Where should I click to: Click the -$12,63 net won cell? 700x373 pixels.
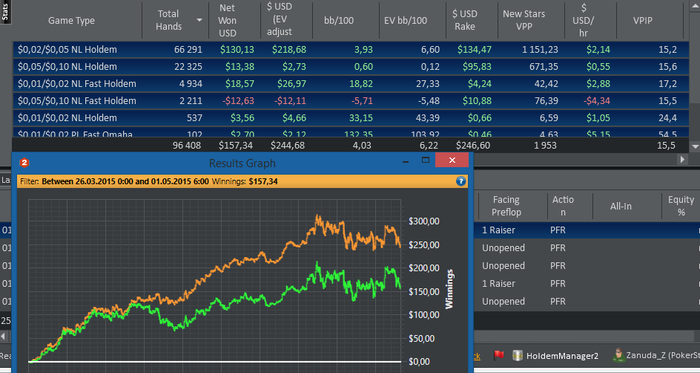[x=238, y=101]
